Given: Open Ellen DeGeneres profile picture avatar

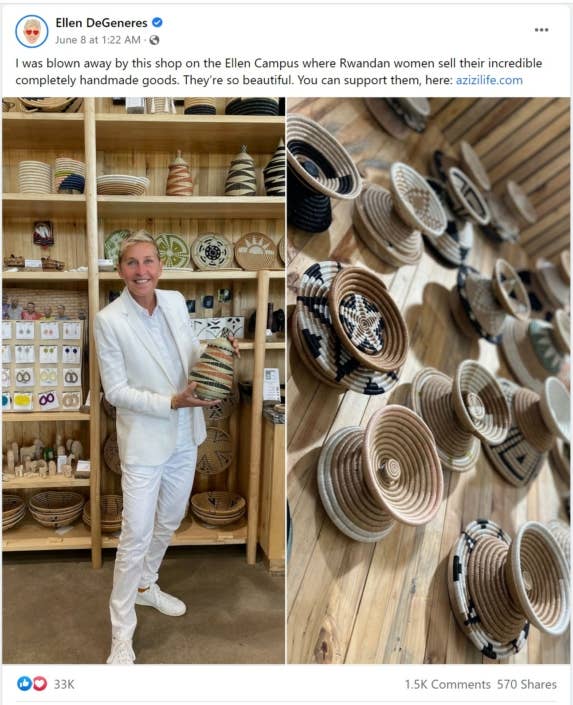Looking at the screenshot, I should pyautogui.click(x=31, y=31).
